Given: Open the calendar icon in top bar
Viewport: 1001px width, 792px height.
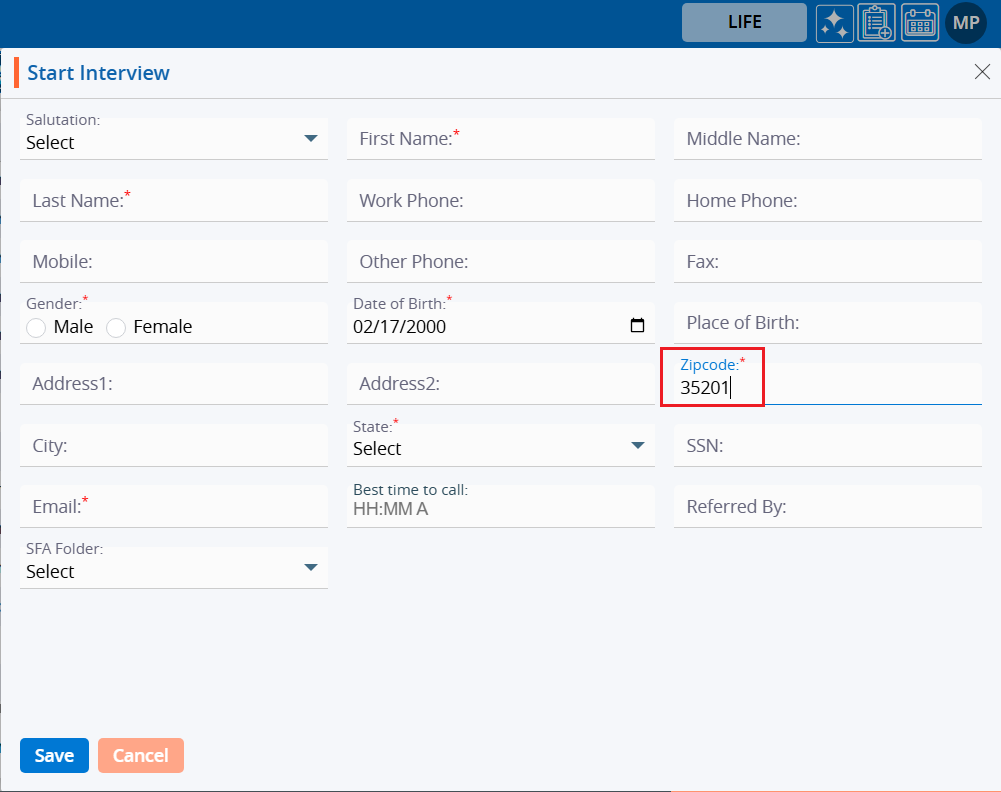Looking at the screenshot, I should [920, 23].
